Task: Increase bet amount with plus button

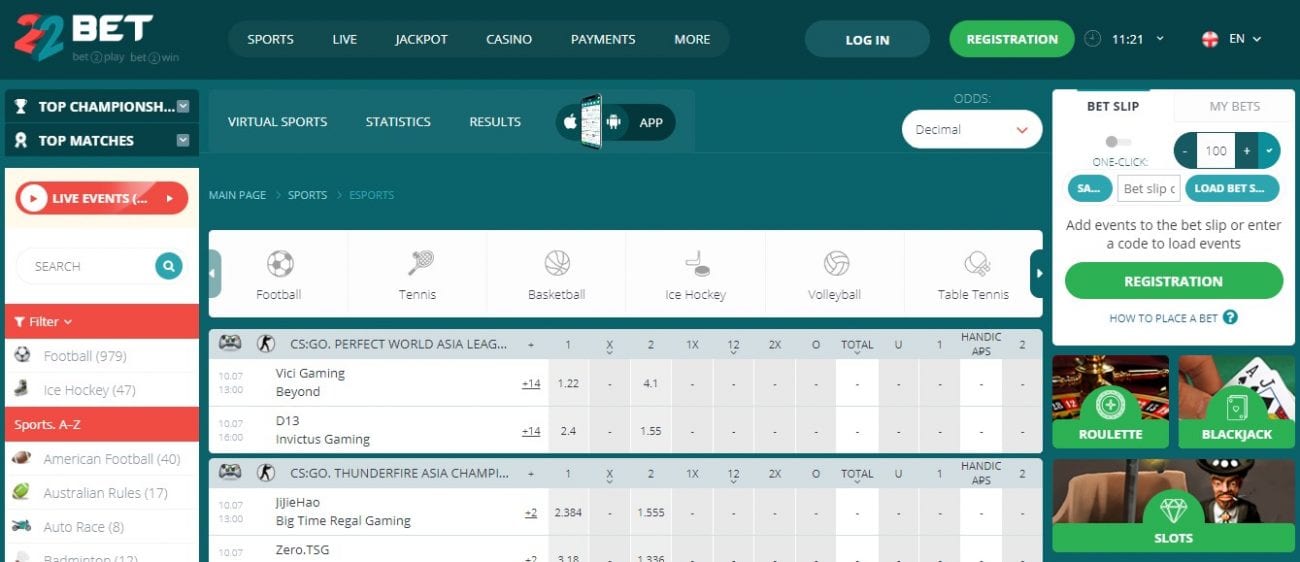Action: click(x=1247, y=151)
